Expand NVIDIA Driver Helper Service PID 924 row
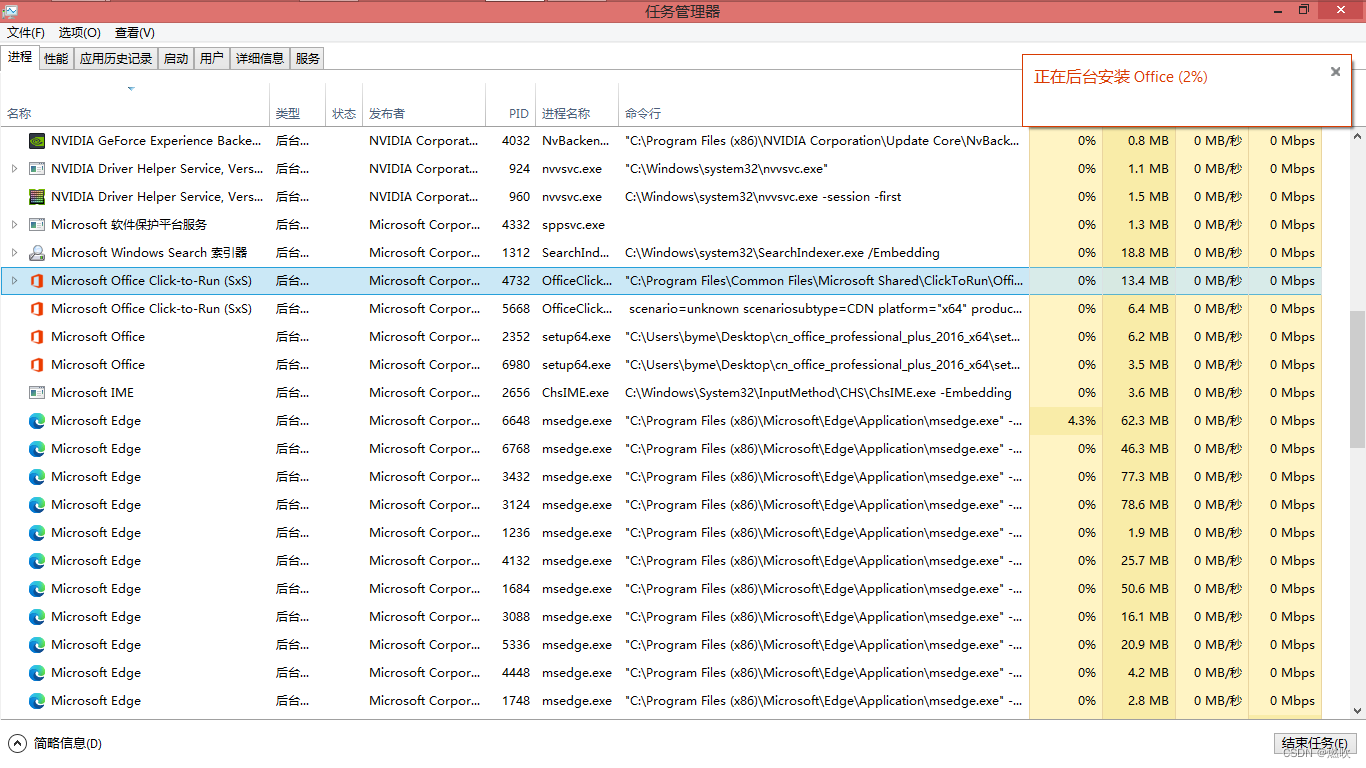 14,169
